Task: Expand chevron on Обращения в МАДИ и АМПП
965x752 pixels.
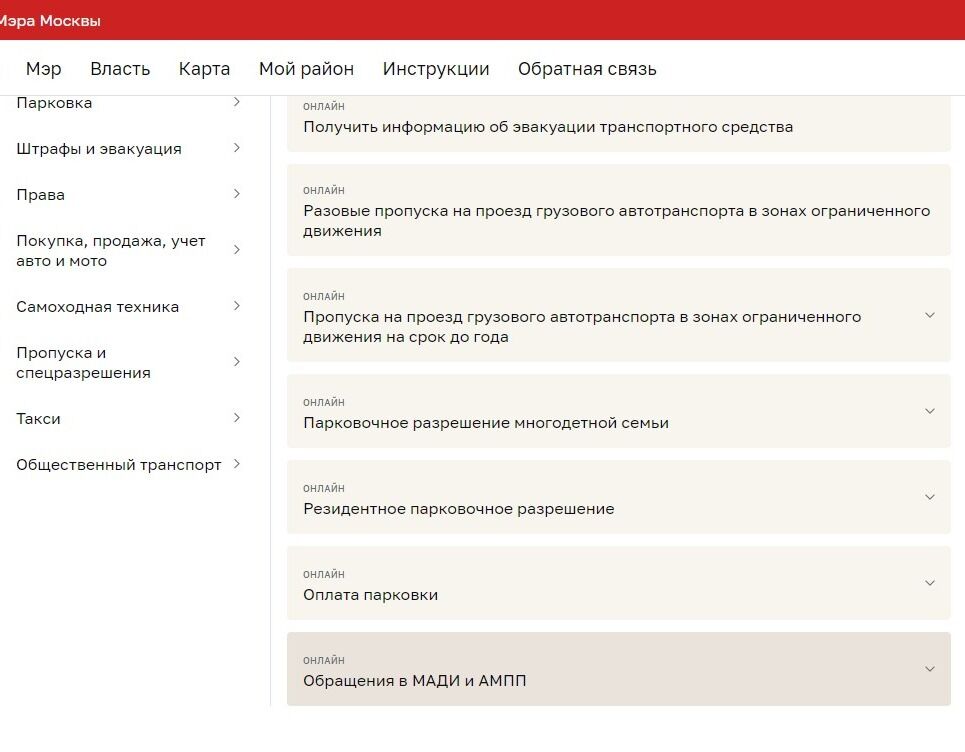Action: [x=930, y=669]
